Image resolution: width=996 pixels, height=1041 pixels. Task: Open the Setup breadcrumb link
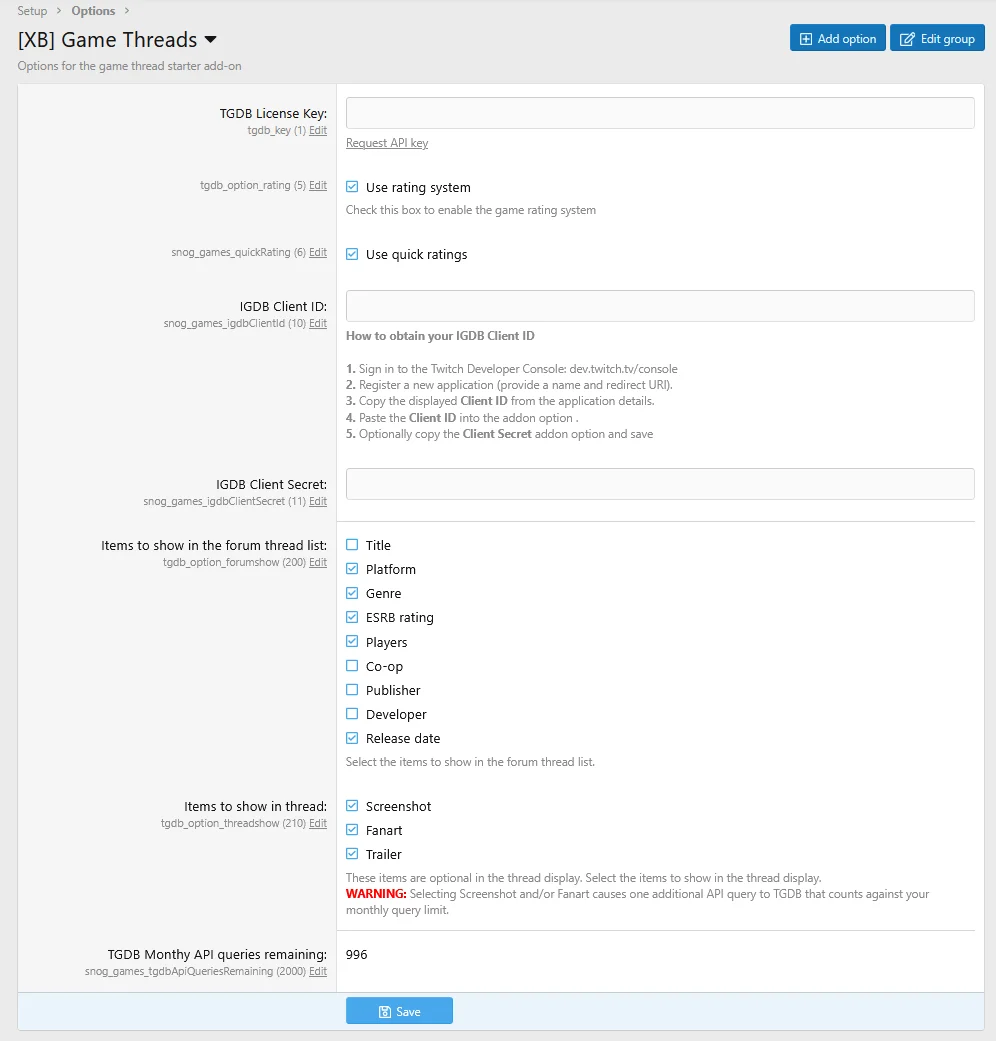[x=32, y=11]
